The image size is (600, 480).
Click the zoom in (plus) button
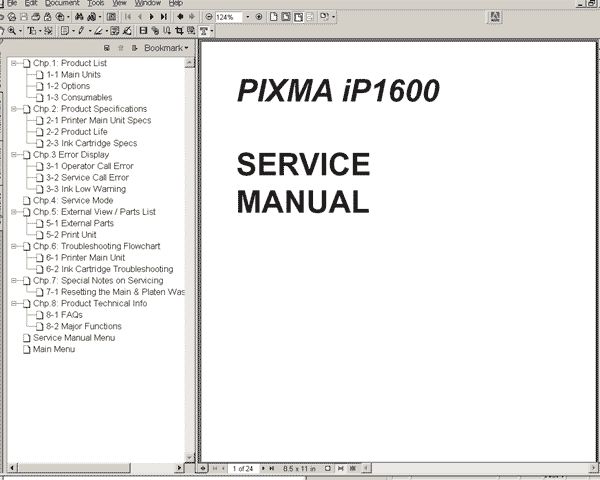(259, 17)
